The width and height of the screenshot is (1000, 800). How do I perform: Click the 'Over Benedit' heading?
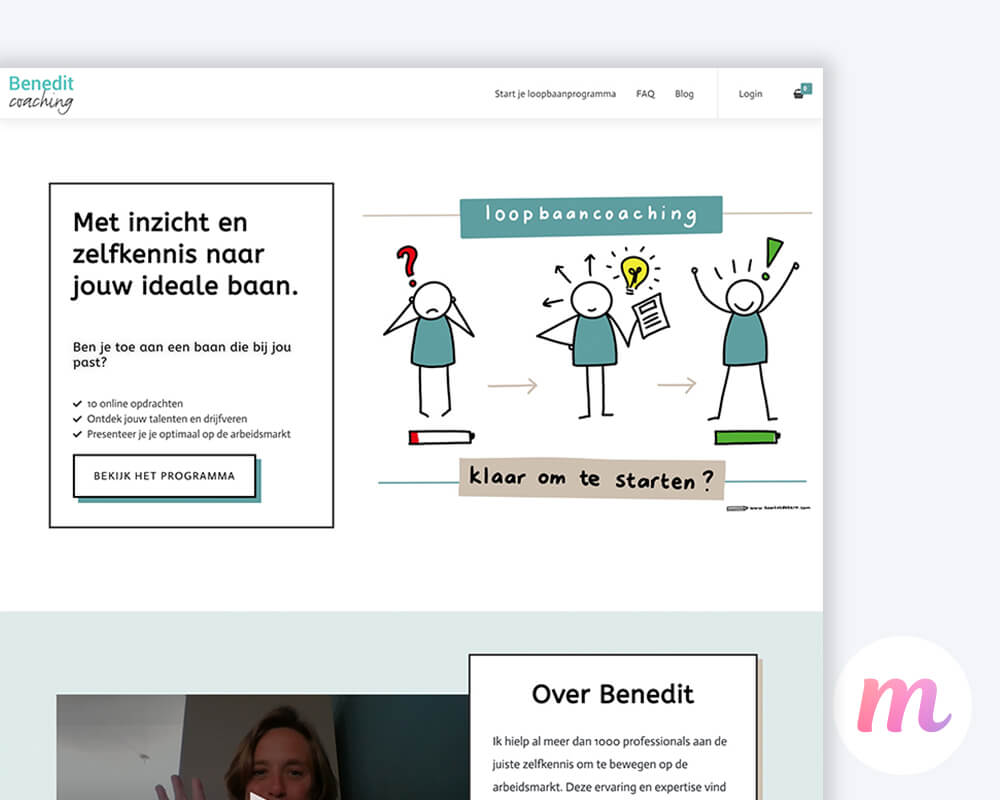tap(613, 694)
